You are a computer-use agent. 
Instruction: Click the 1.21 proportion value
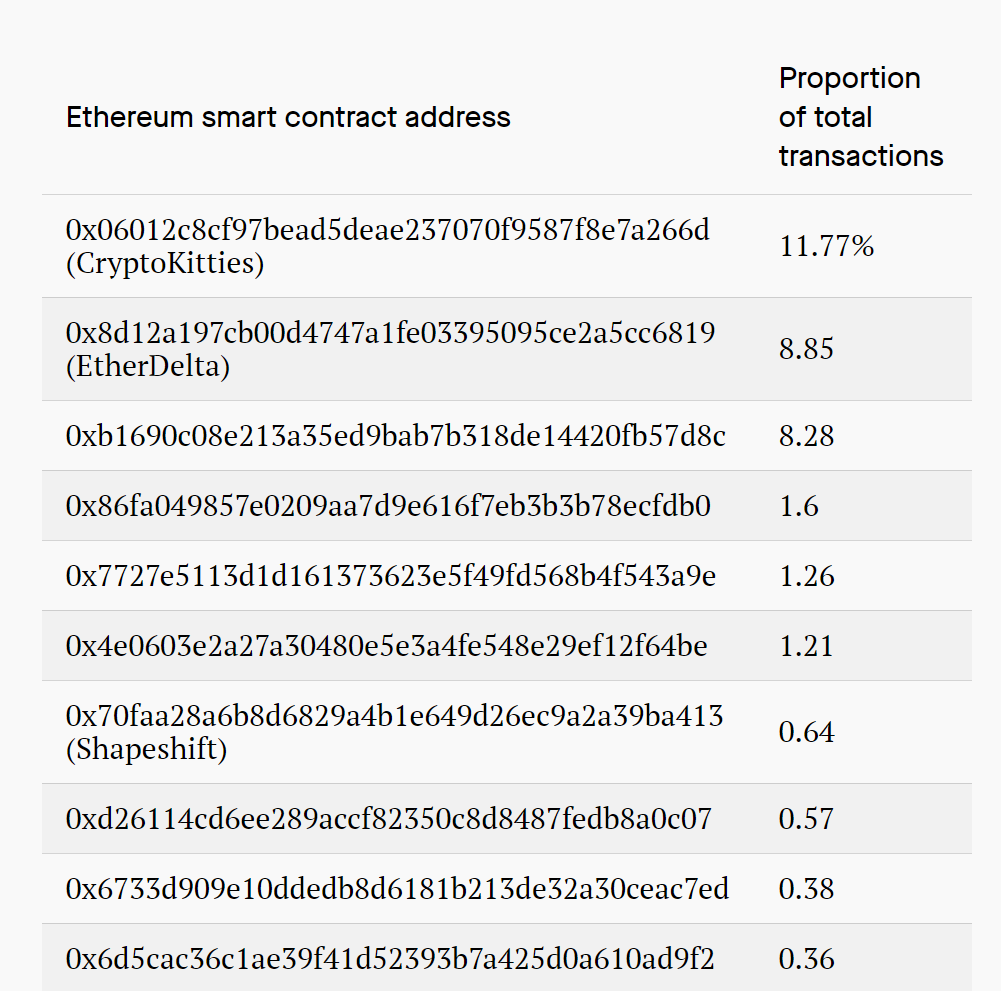[806, 646]
